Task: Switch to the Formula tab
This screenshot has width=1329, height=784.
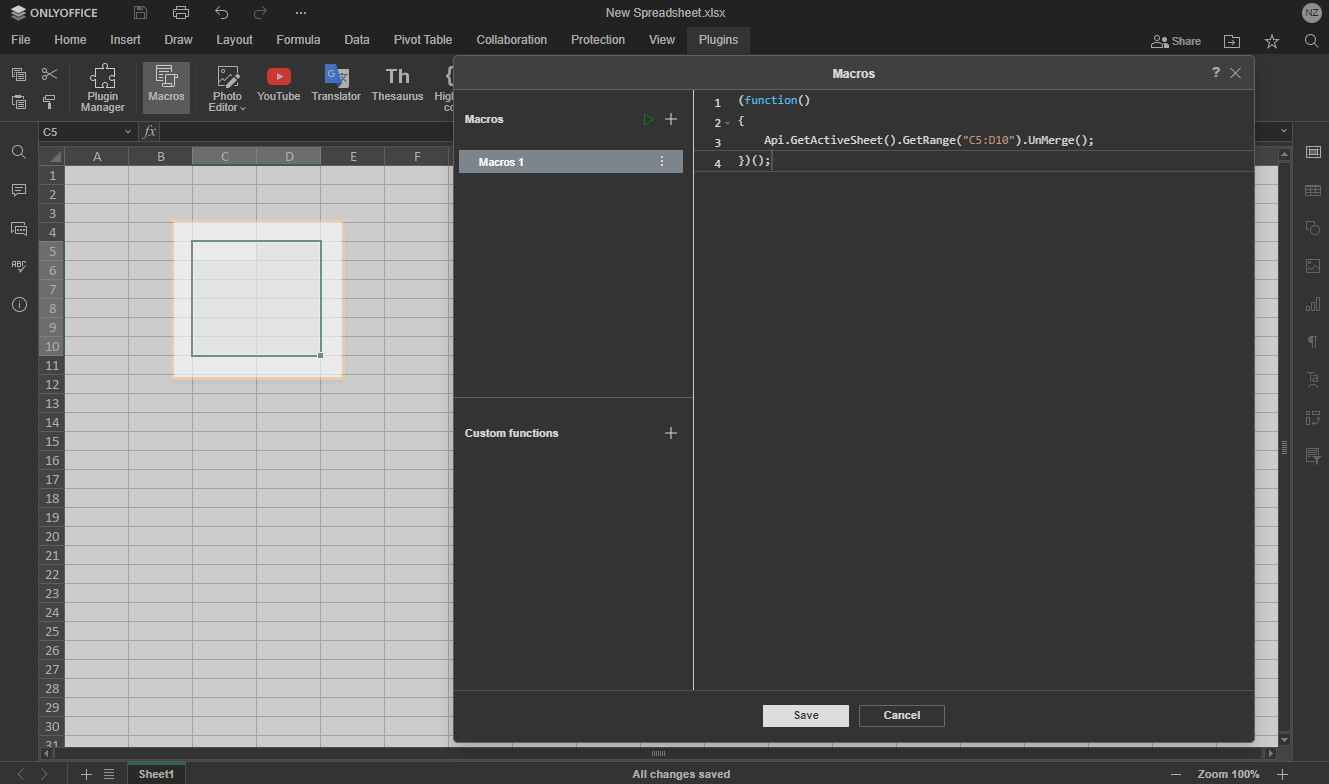Action: tap(298, 40)
